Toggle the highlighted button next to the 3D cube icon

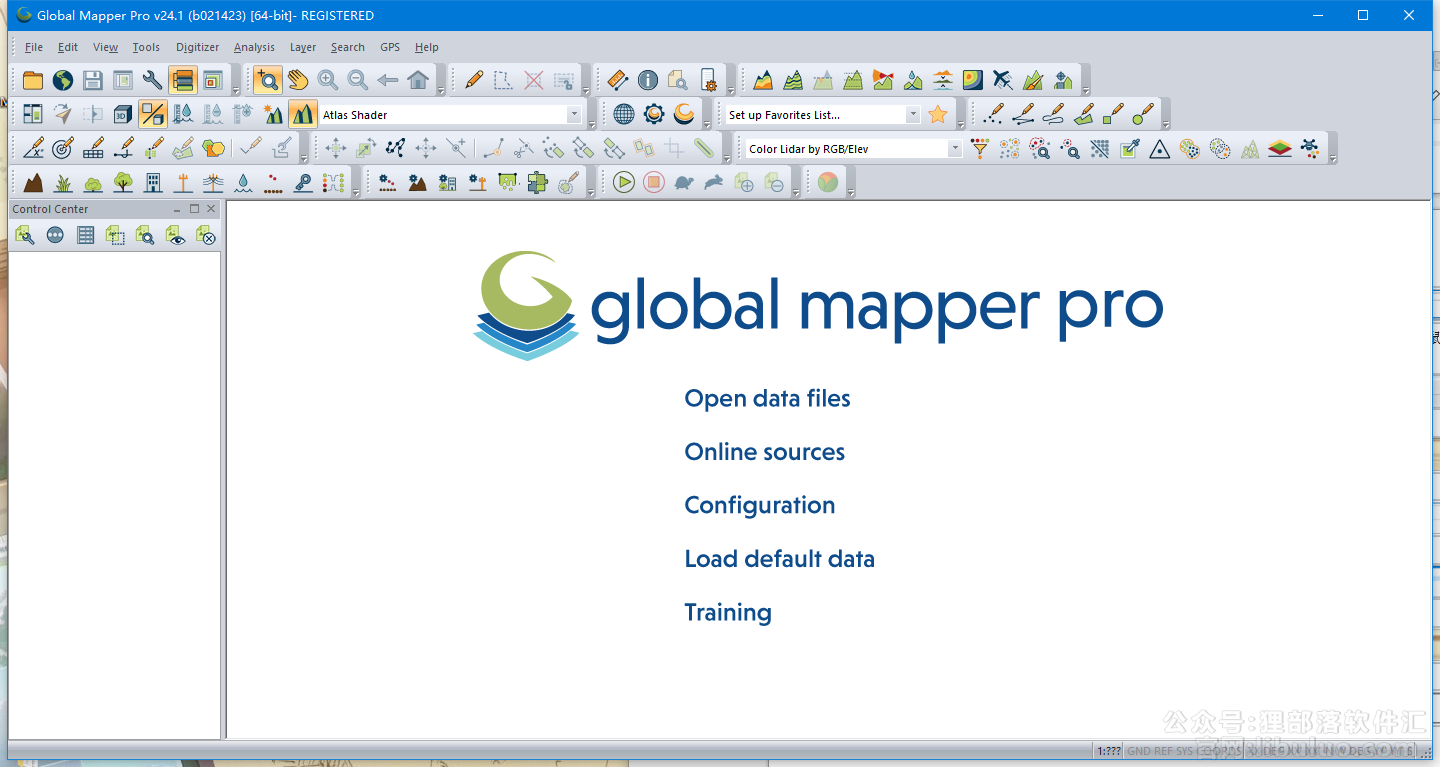click(x=153, y=115)
